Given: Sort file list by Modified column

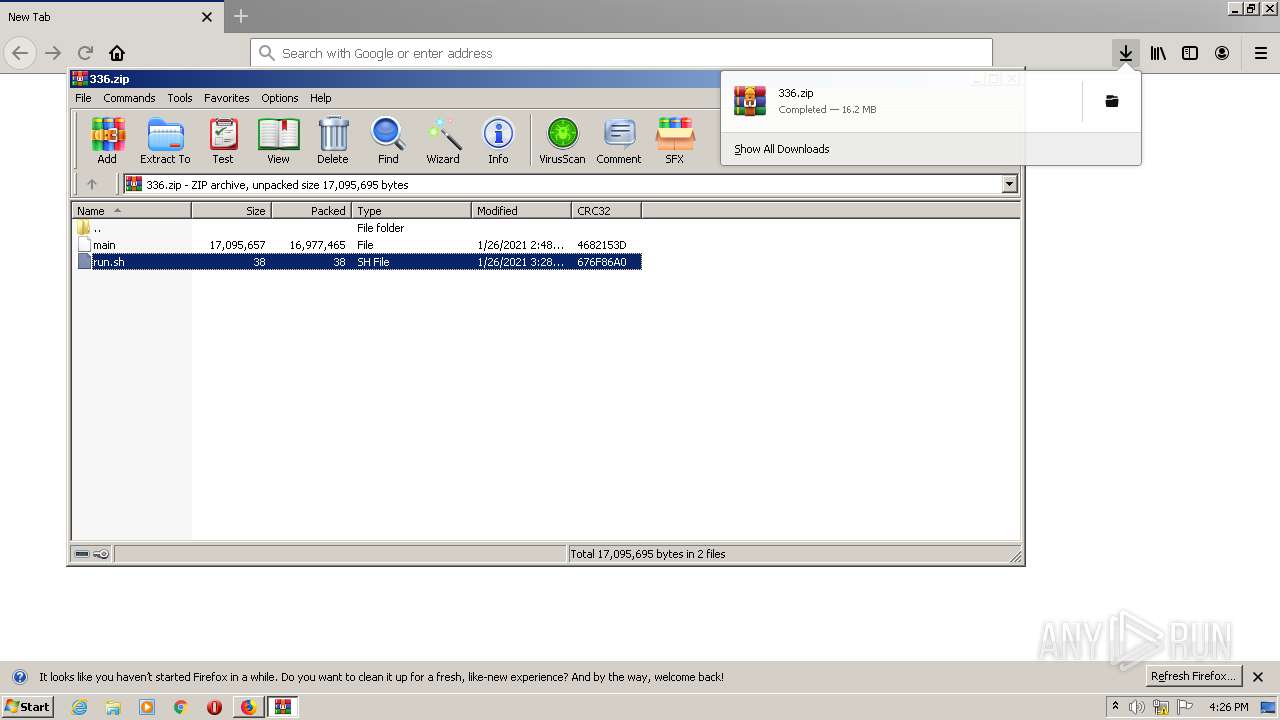Looking at the screenshot, I should point(521,211).
